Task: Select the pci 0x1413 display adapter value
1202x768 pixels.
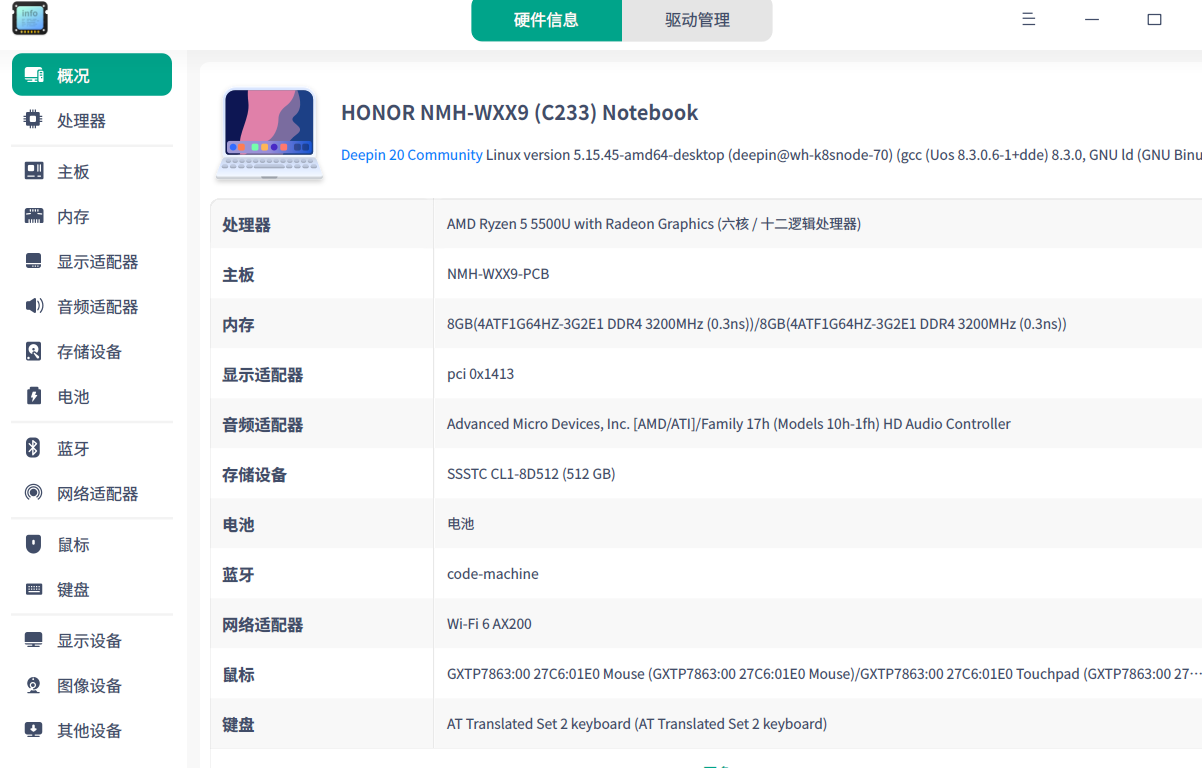Action: (x=481, y=374)
